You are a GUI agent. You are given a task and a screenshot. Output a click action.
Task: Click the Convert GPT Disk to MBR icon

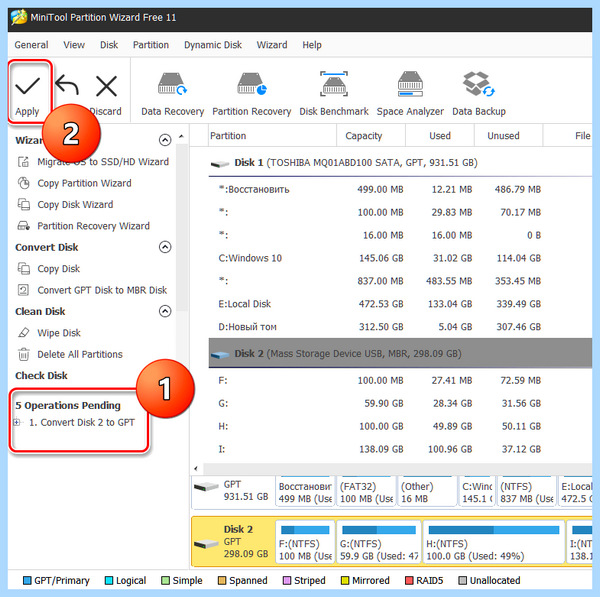click(x=23, y=290)
